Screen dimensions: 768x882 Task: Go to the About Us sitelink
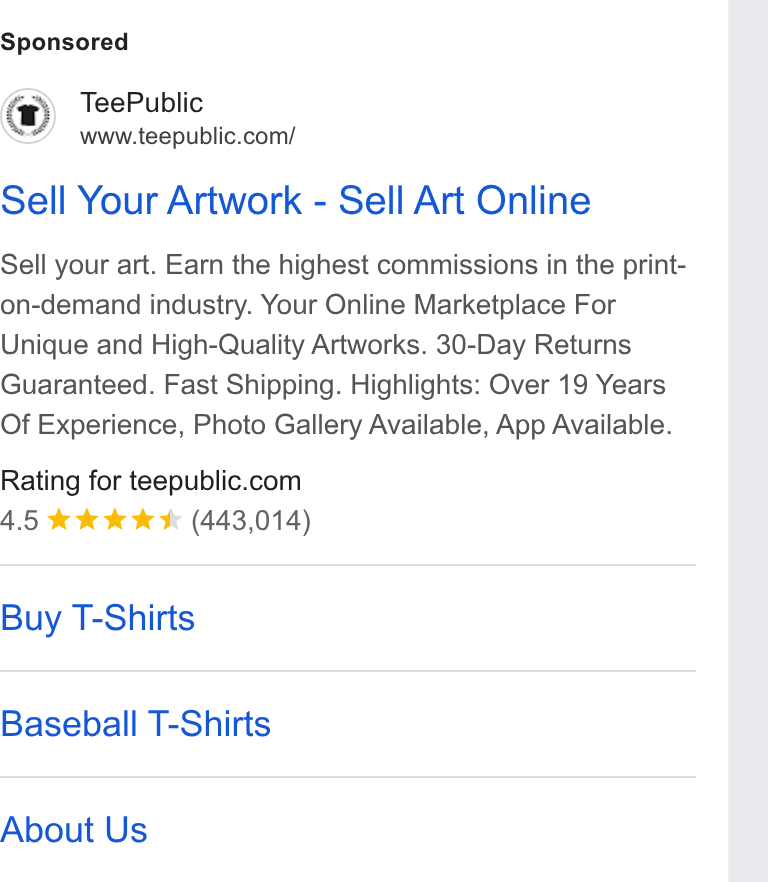(74, 830)
